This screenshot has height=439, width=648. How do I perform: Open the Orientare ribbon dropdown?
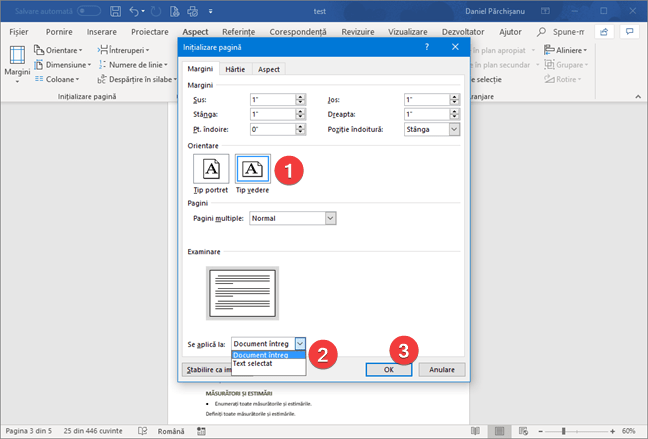click(x=58, y=50)
